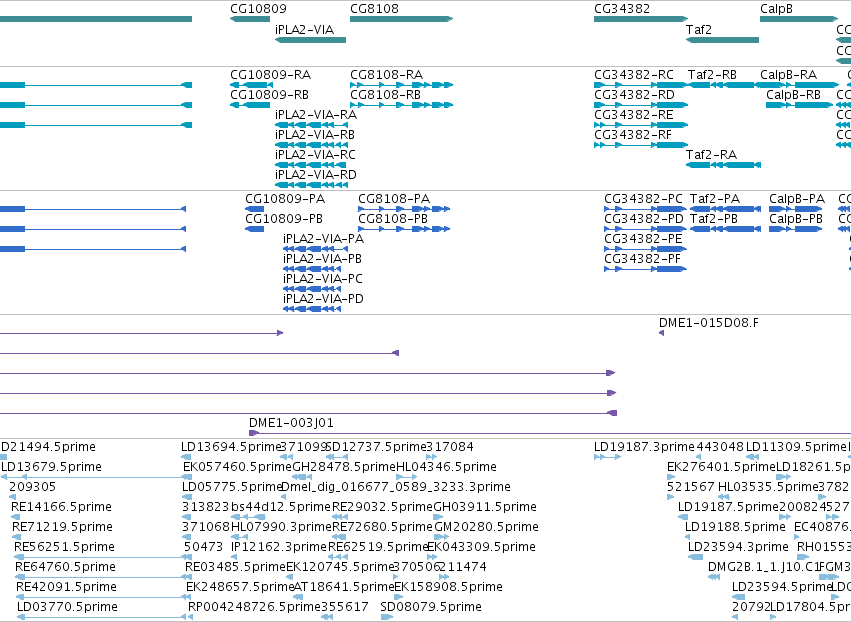The image size is (851, 622).
Task: Select transcript iPLA2-VIA-RD
Action: 311,185
